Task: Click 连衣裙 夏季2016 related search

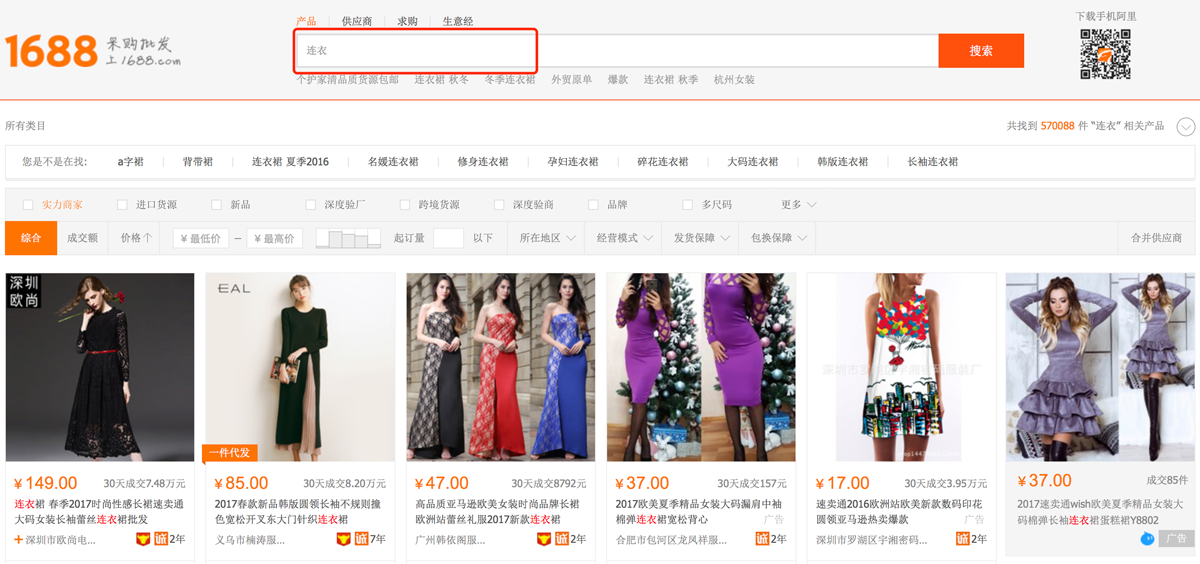Action: pos(290,162)
